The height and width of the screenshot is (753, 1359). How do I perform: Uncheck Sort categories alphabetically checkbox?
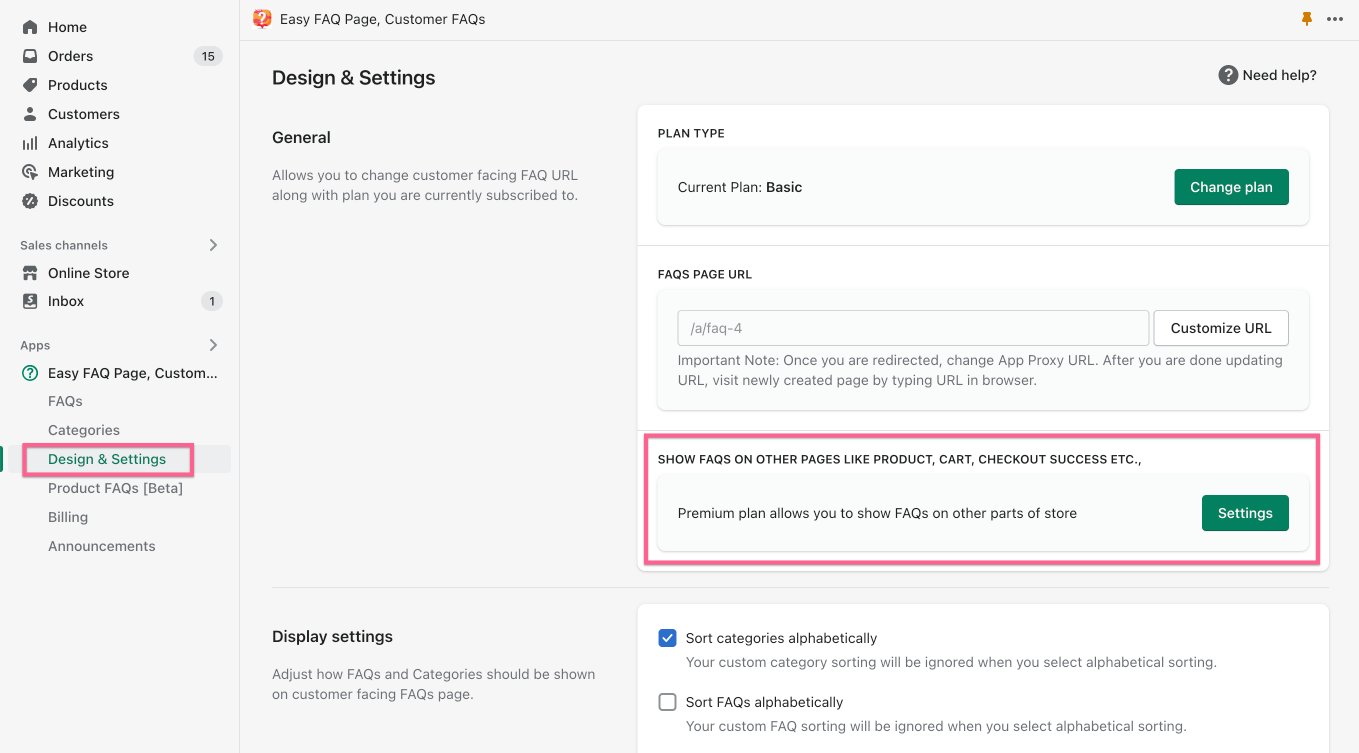(667, 638)
